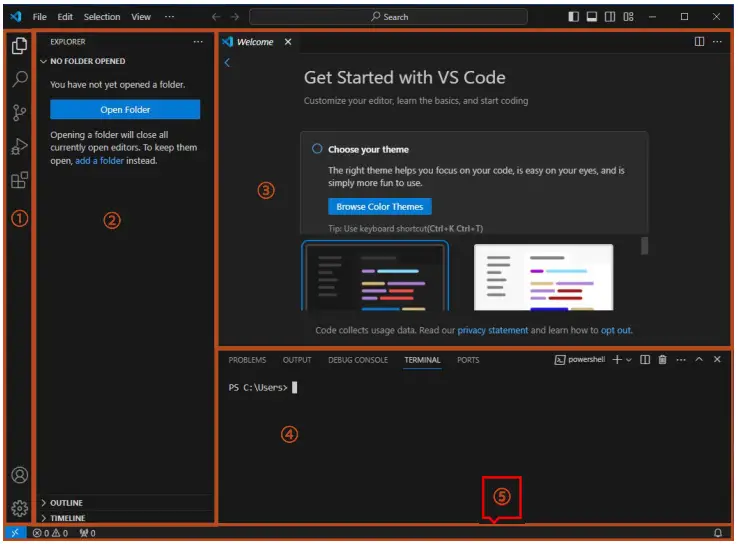This screenshot has width=738, height=544.
Task: Split the terminal
Action: [x=645, y=360]
